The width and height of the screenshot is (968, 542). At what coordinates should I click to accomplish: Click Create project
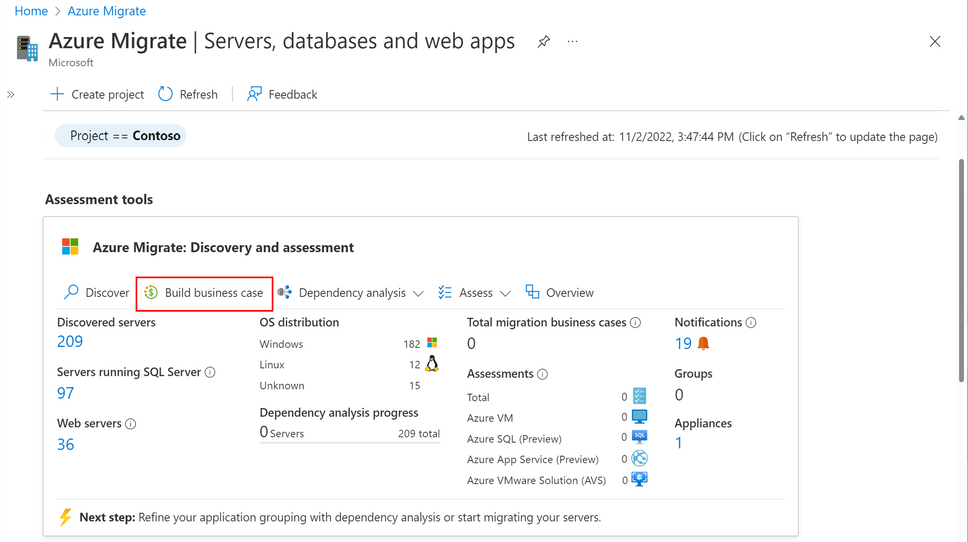click(97, 94)
